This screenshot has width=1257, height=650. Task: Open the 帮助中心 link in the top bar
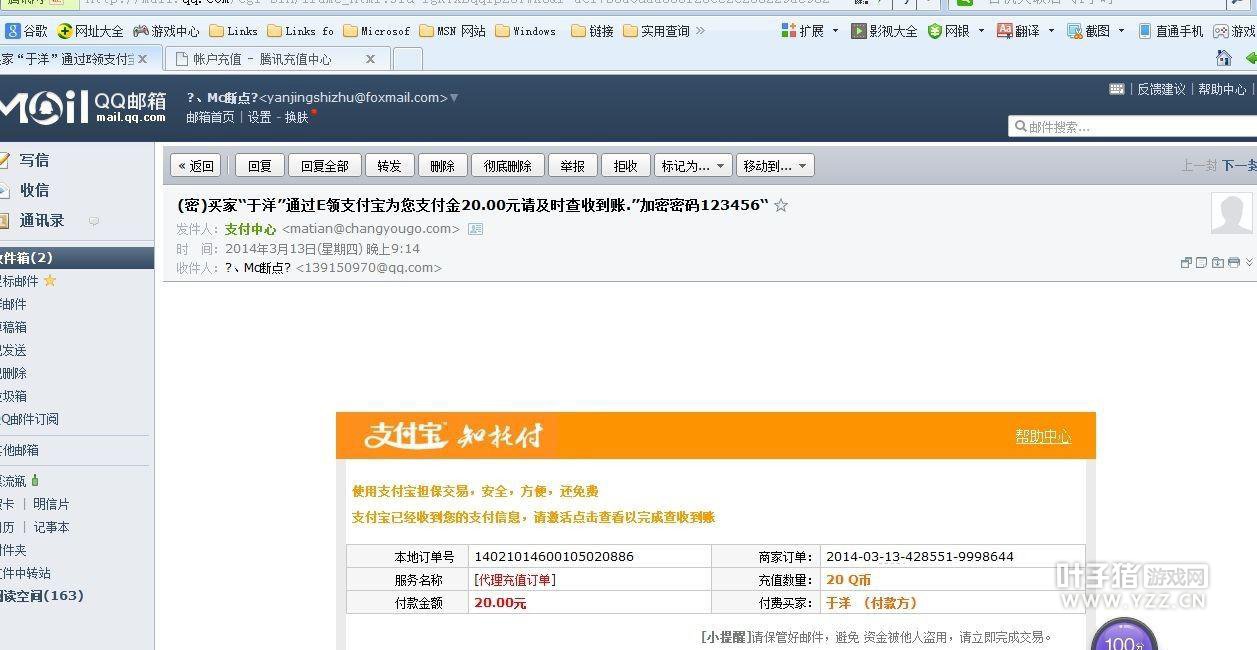1222,89
